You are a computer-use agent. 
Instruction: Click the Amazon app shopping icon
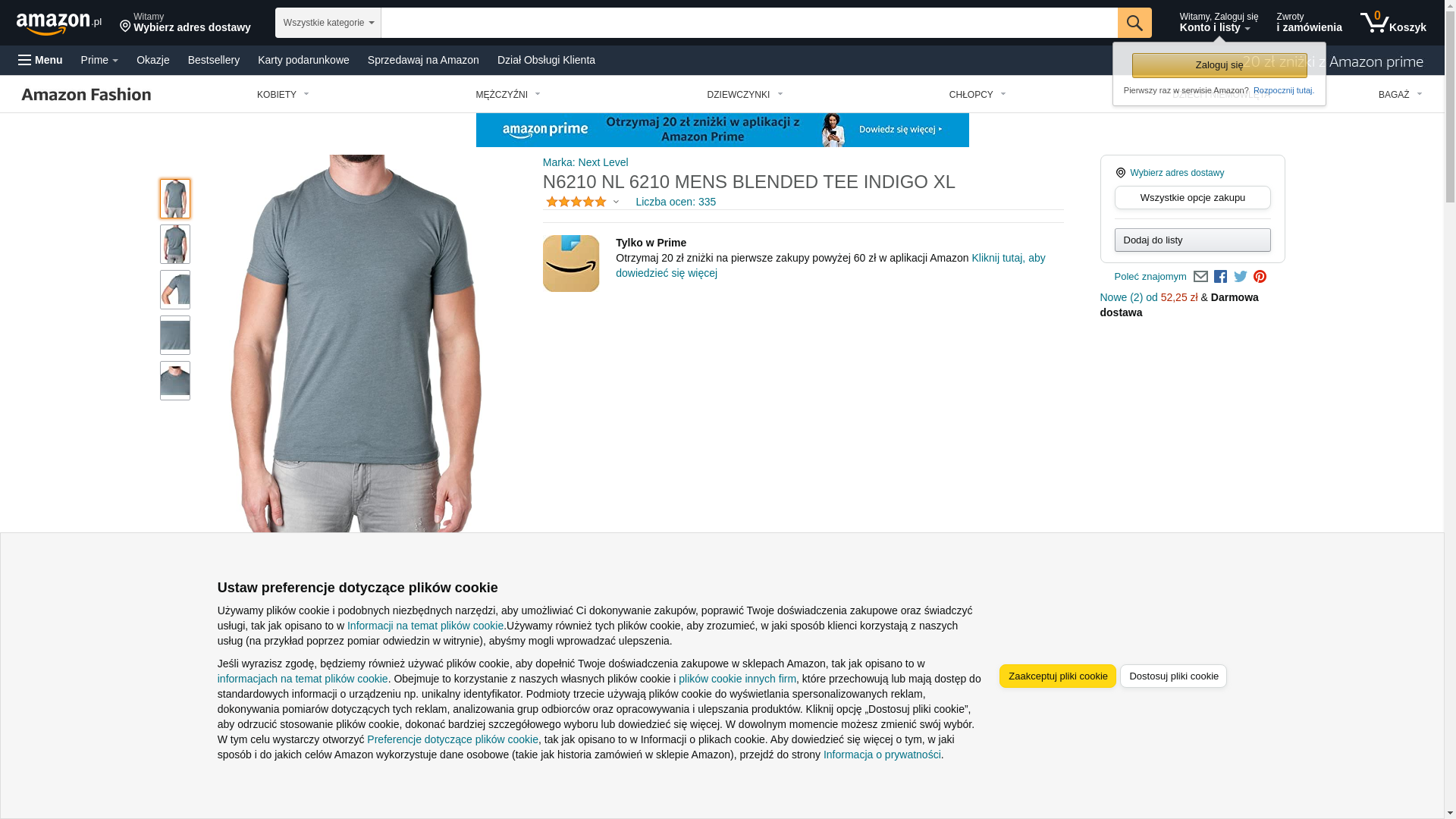[x=571, y=263]
